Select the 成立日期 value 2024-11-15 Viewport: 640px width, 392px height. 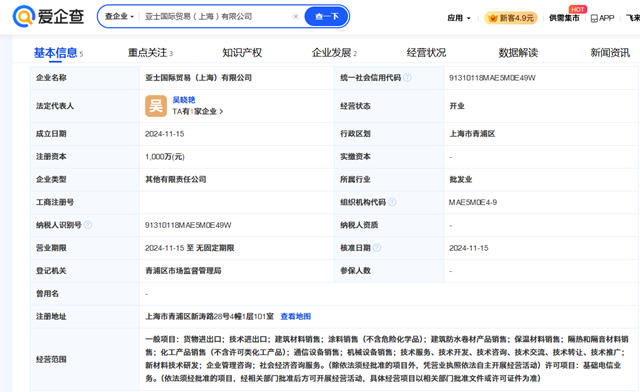click(164, 134)
